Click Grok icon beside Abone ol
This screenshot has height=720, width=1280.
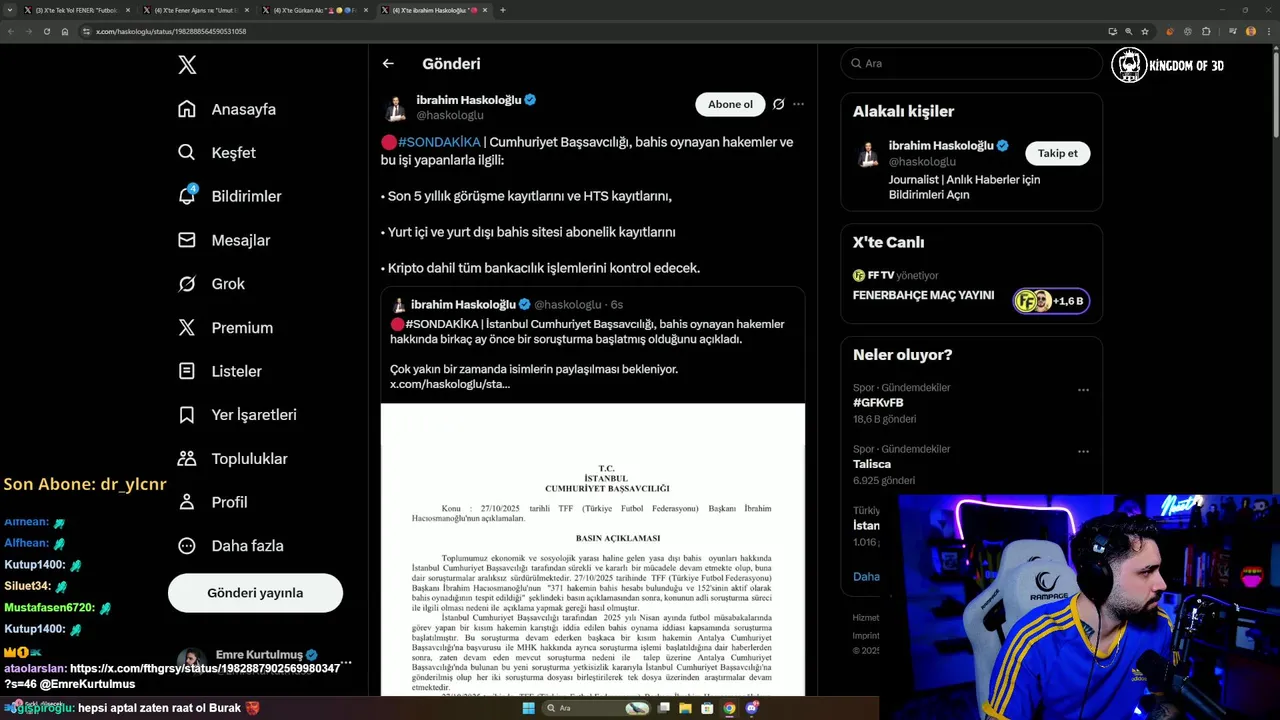[778, 104]
